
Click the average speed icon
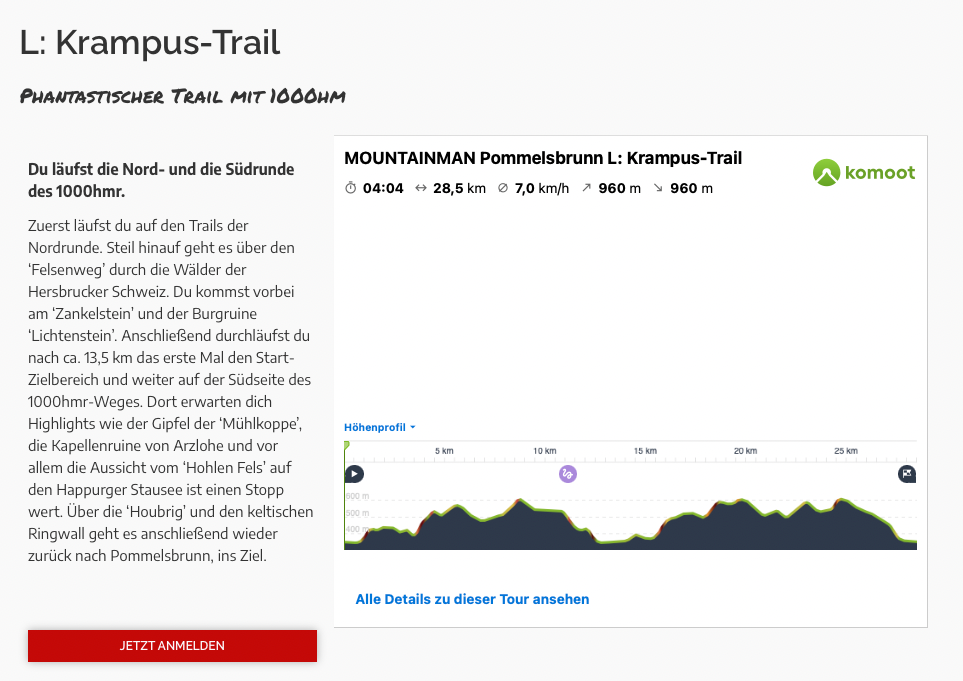click(503, 188)
